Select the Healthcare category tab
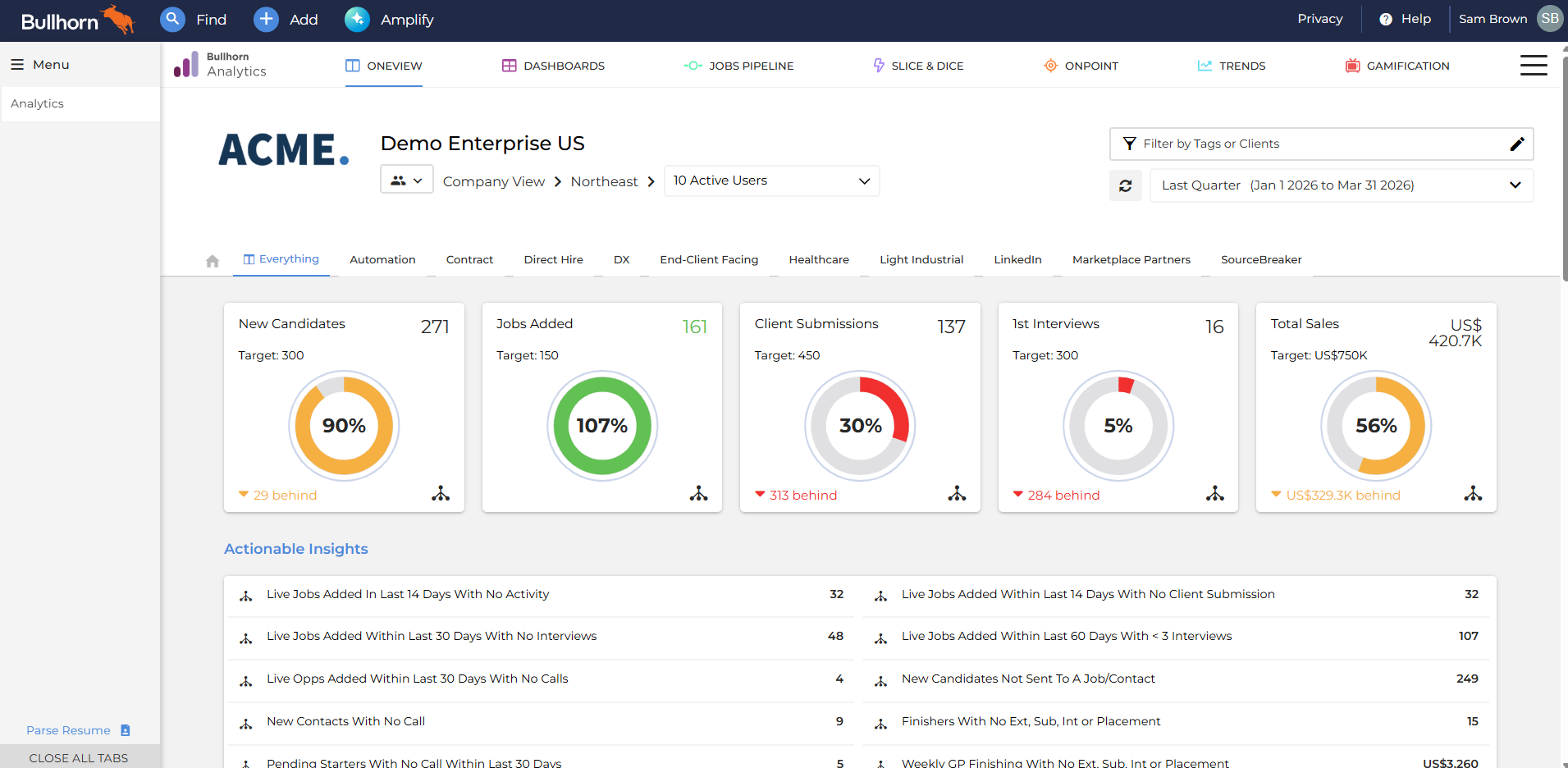 (819, 259)
